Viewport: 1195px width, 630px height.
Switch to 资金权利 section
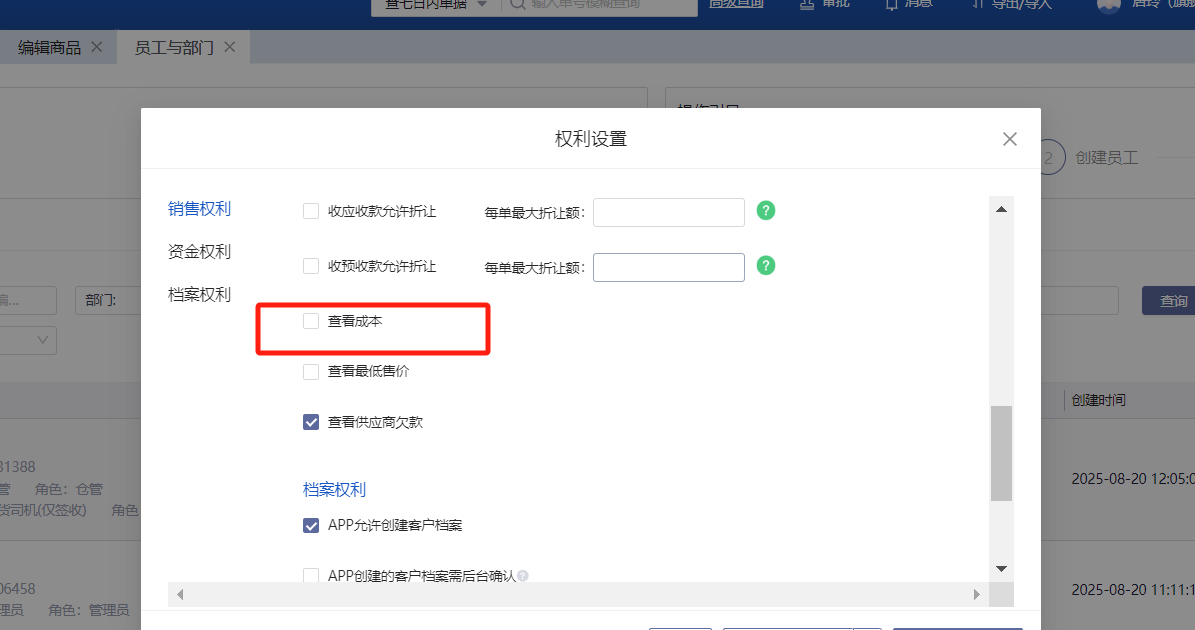click(199, 252)
